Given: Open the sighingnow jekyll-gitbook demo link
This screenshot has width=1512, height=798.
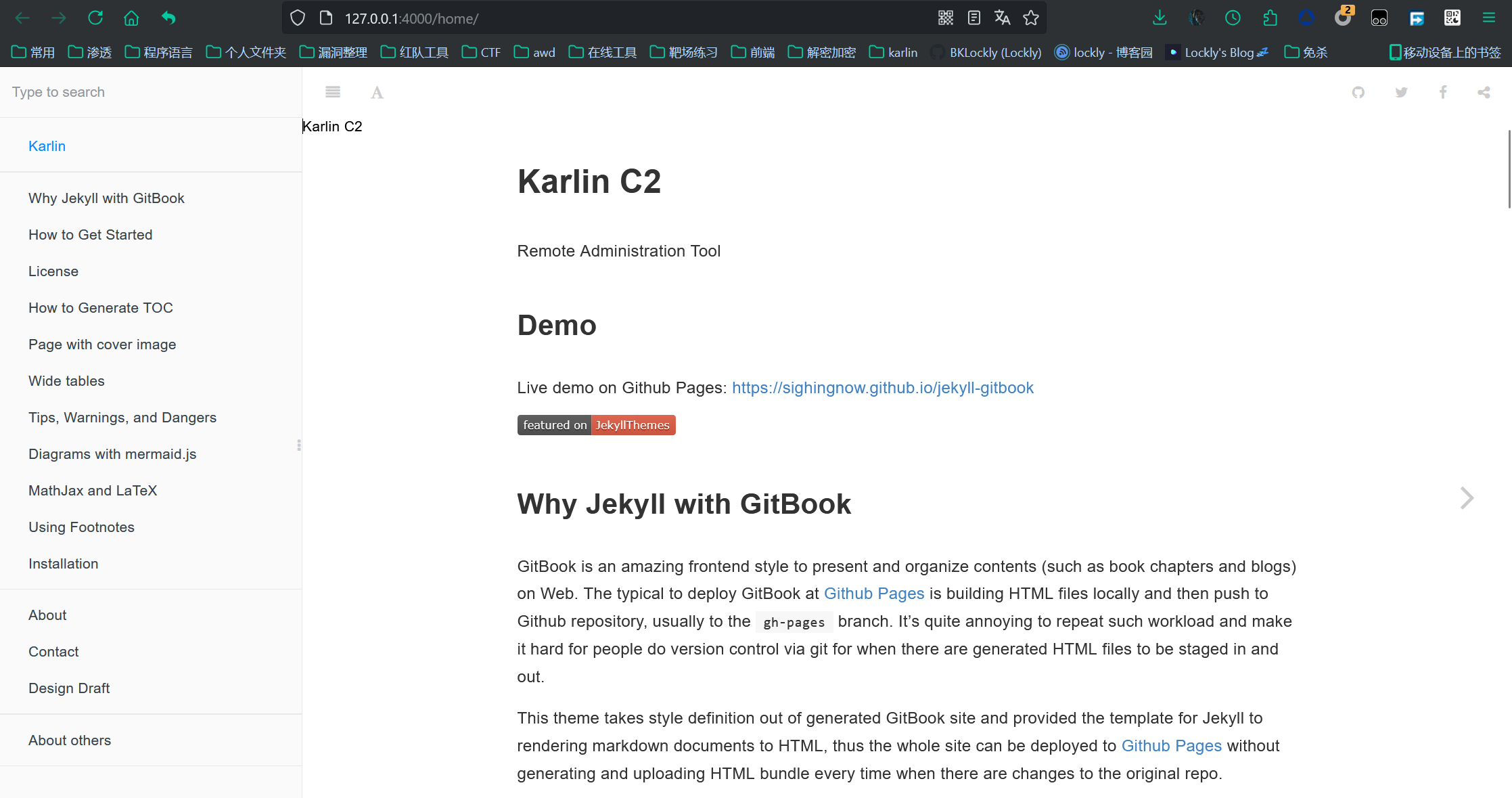Looking at the screenshot, I should tap(882, 388).
